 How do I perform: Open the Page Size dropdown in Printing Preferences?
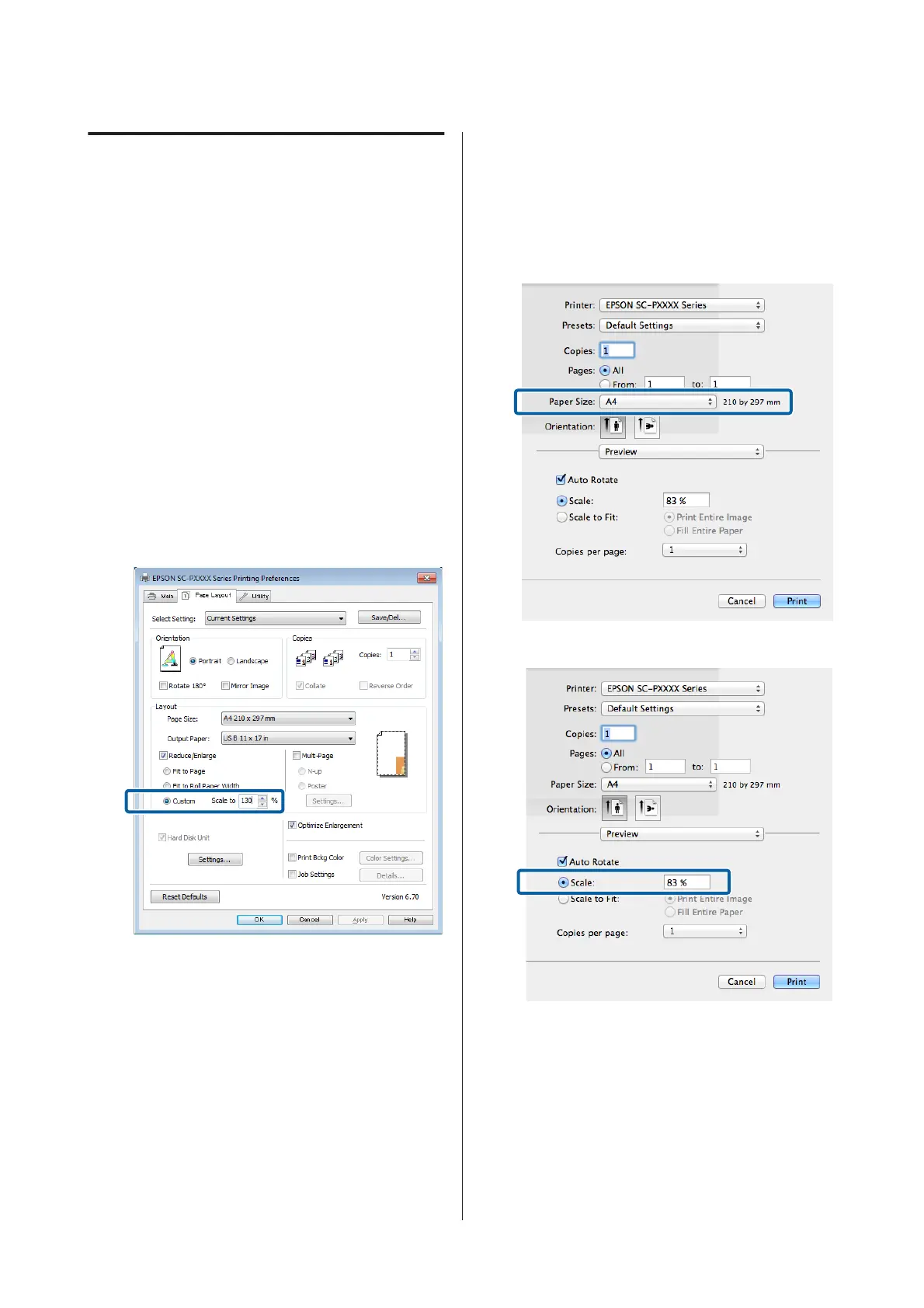(x=288, y=718)
